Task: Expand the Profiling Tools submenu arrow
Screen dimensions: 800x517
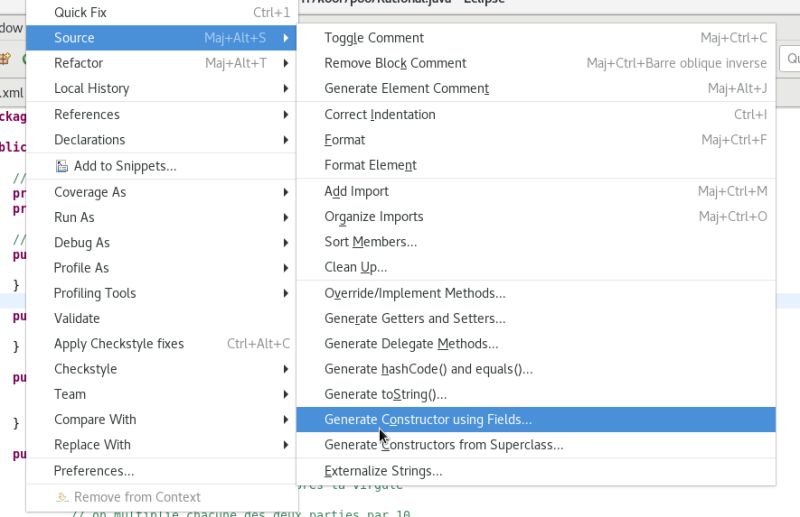Action: coord(286,293)
